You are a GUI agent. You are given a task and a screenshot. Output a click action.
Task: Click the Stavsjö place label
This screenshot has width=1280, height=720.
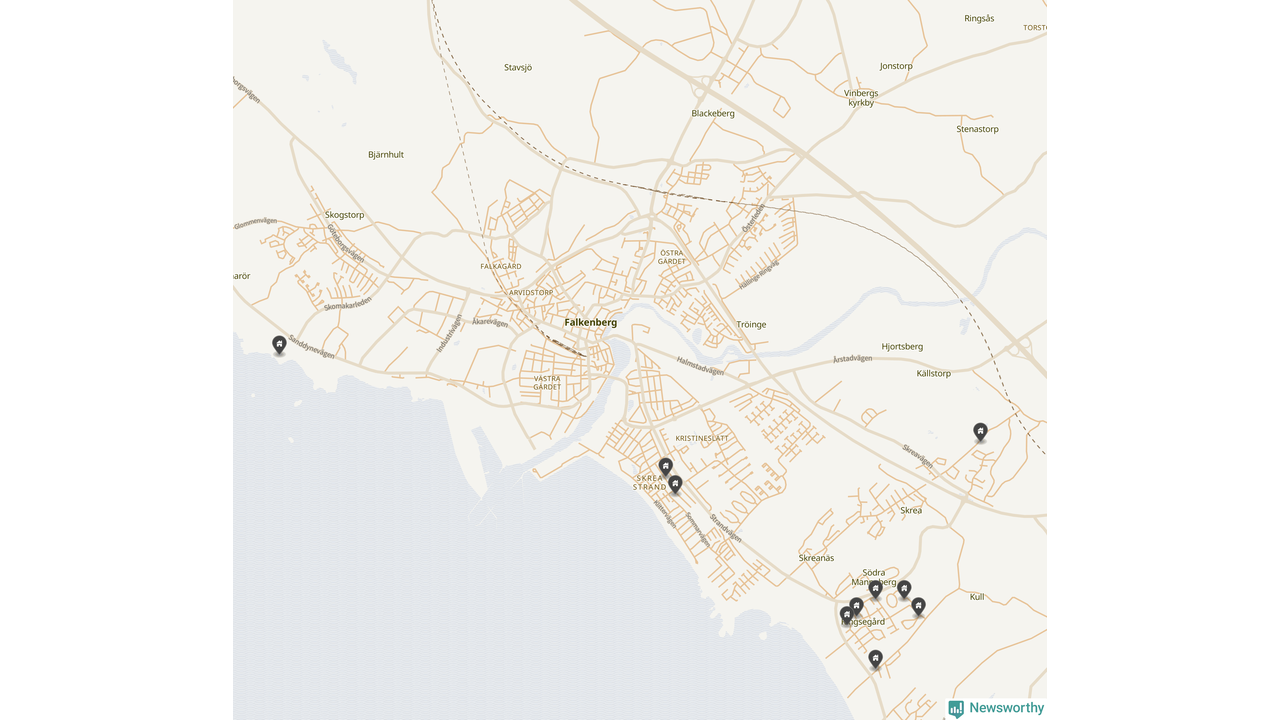click(x=518, y=68)
